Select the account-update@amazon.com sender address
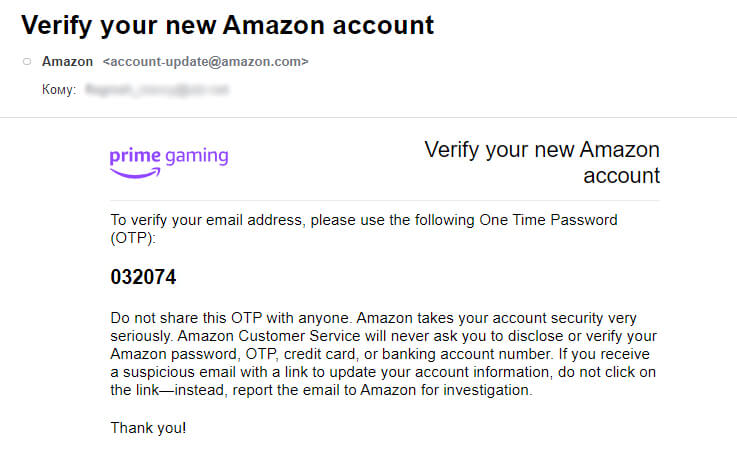This screenshot has height=470, width=737. pos(205,62)
